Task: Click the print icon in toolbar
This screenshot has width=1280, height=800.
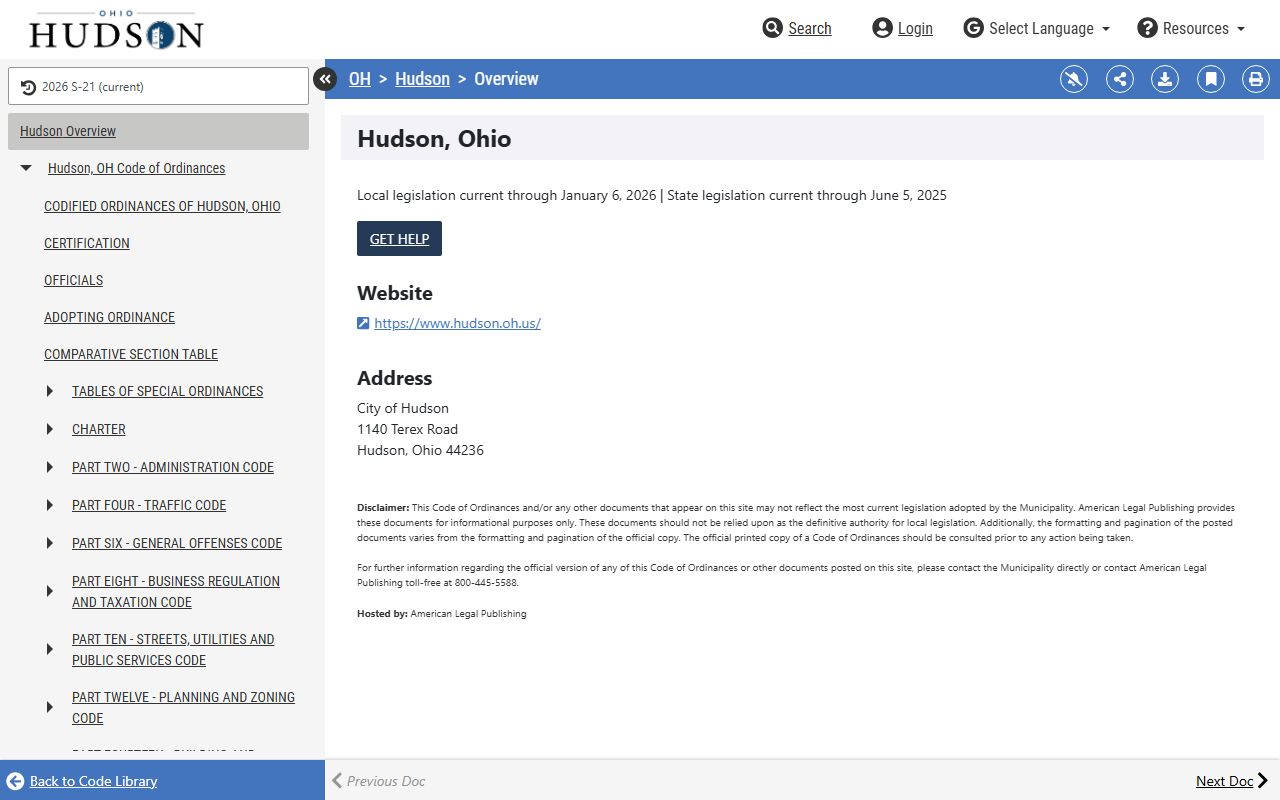Action: click(x=1256, y=79)
